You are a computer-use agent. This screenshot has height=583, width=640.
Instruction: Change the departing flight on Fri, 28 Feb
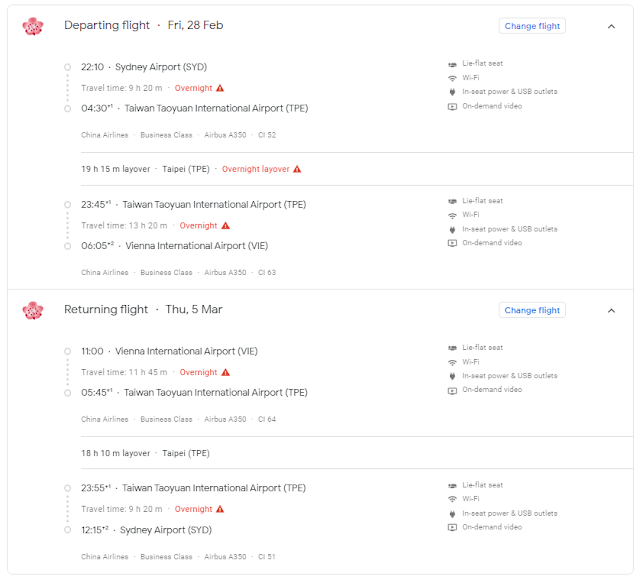(x=532, y=26)
